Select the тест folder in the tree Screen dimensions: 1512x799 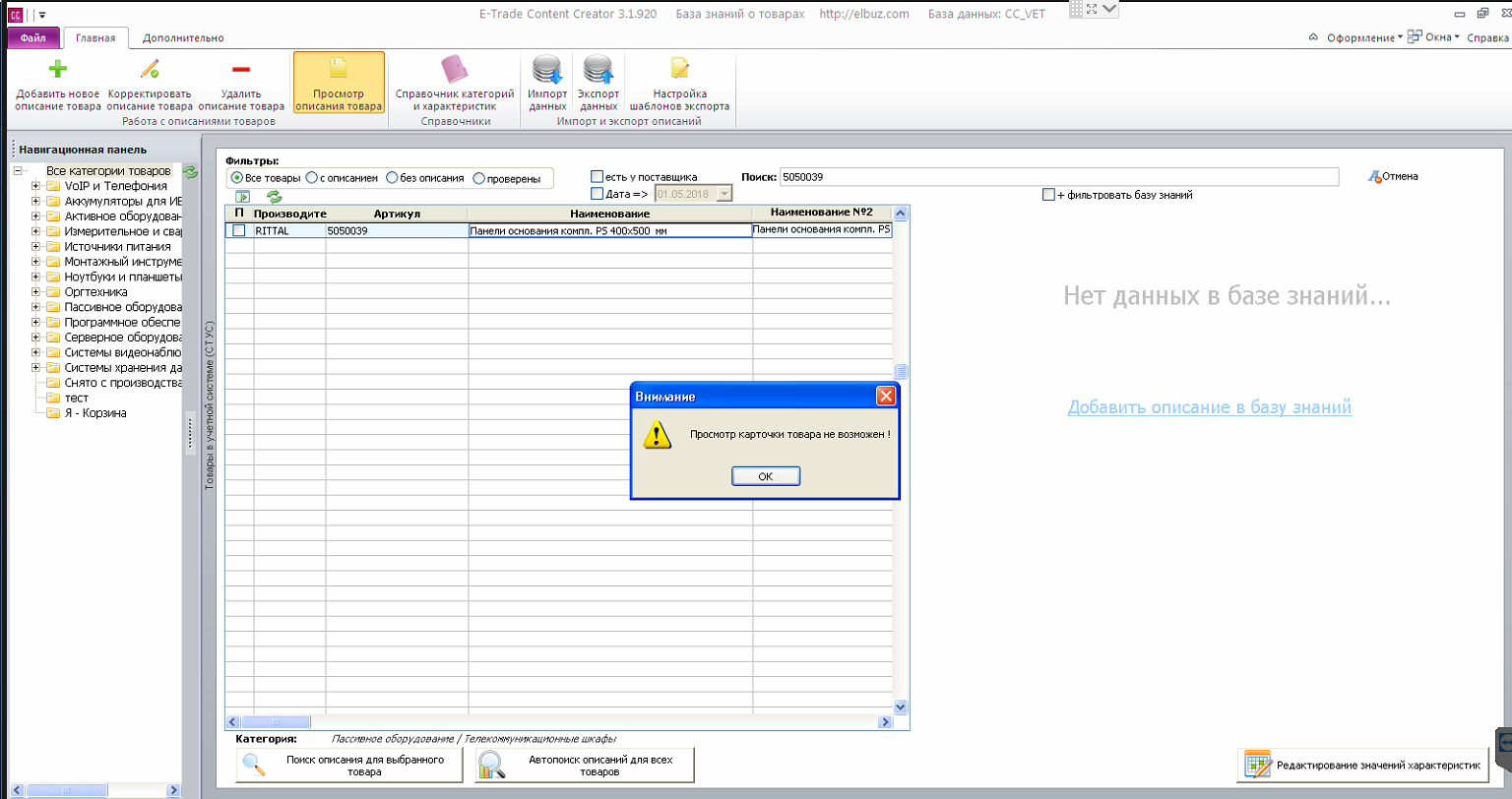(76, 398)
